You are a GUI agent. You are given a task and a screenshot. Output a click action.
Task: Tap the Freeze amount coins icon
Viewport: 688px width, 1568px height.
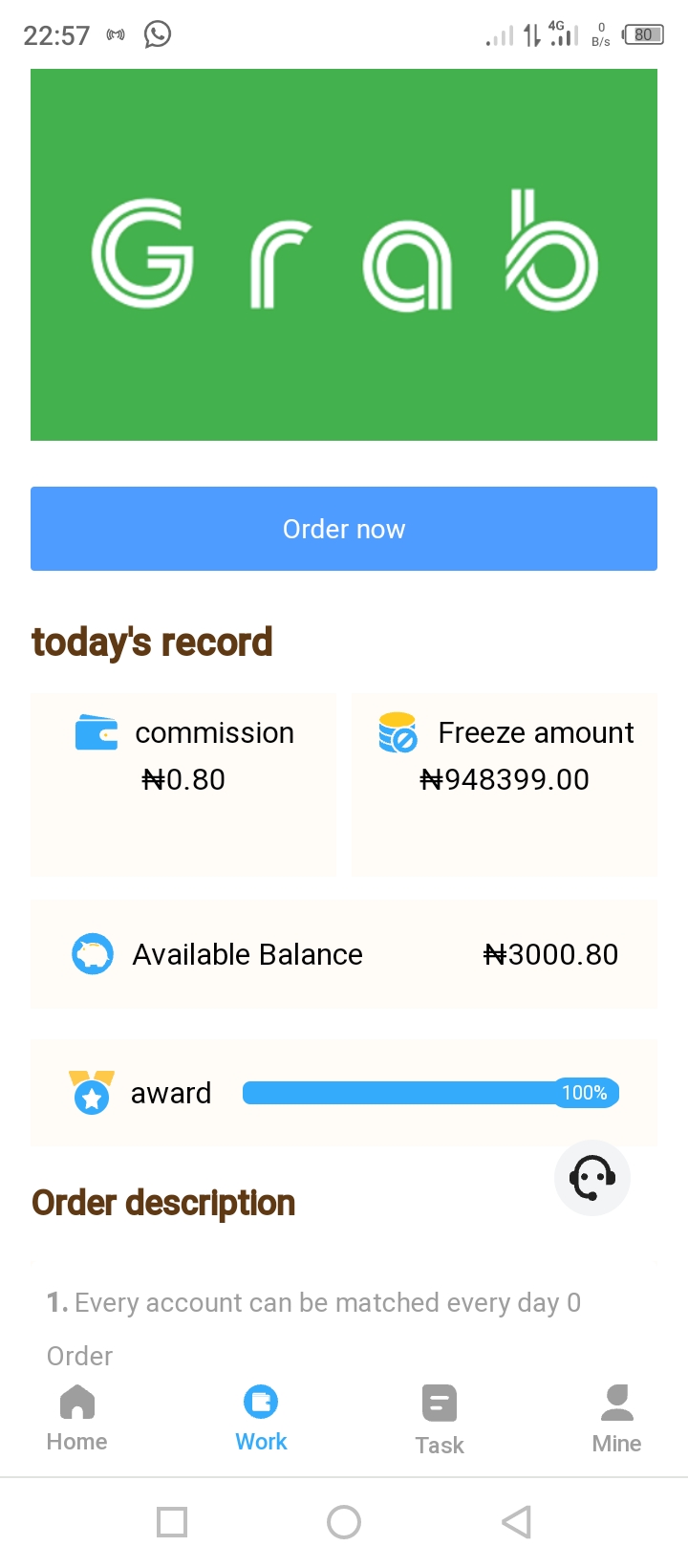click(x=398, y=733)
